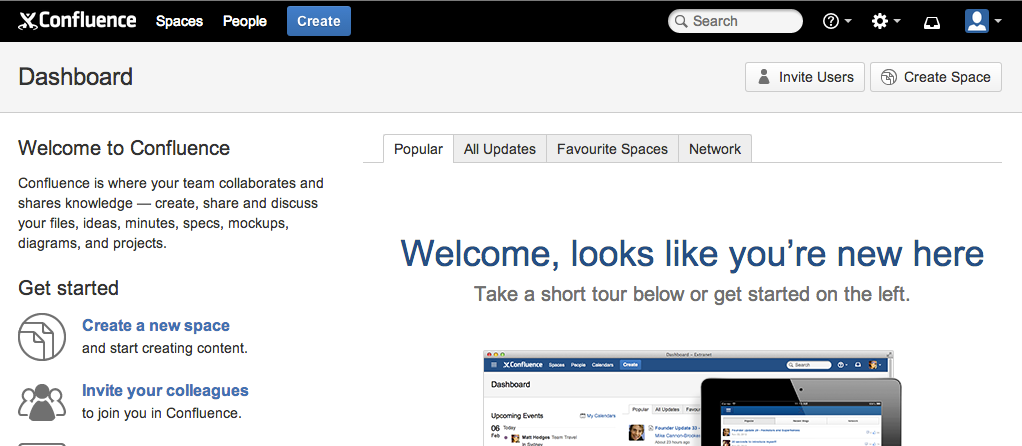This screenshot has width=1022, height=446.
Task: Switch to the Network tab
Action: click(715, 149)
